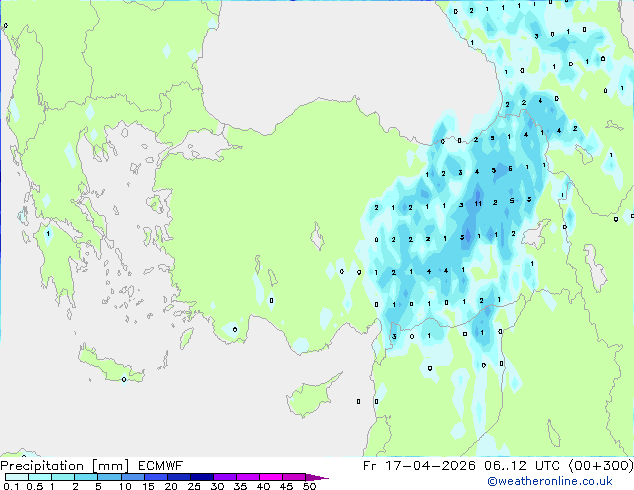Pick the 0.5–1 mm legend swatch
634x490 pixels.
point(40,477)
